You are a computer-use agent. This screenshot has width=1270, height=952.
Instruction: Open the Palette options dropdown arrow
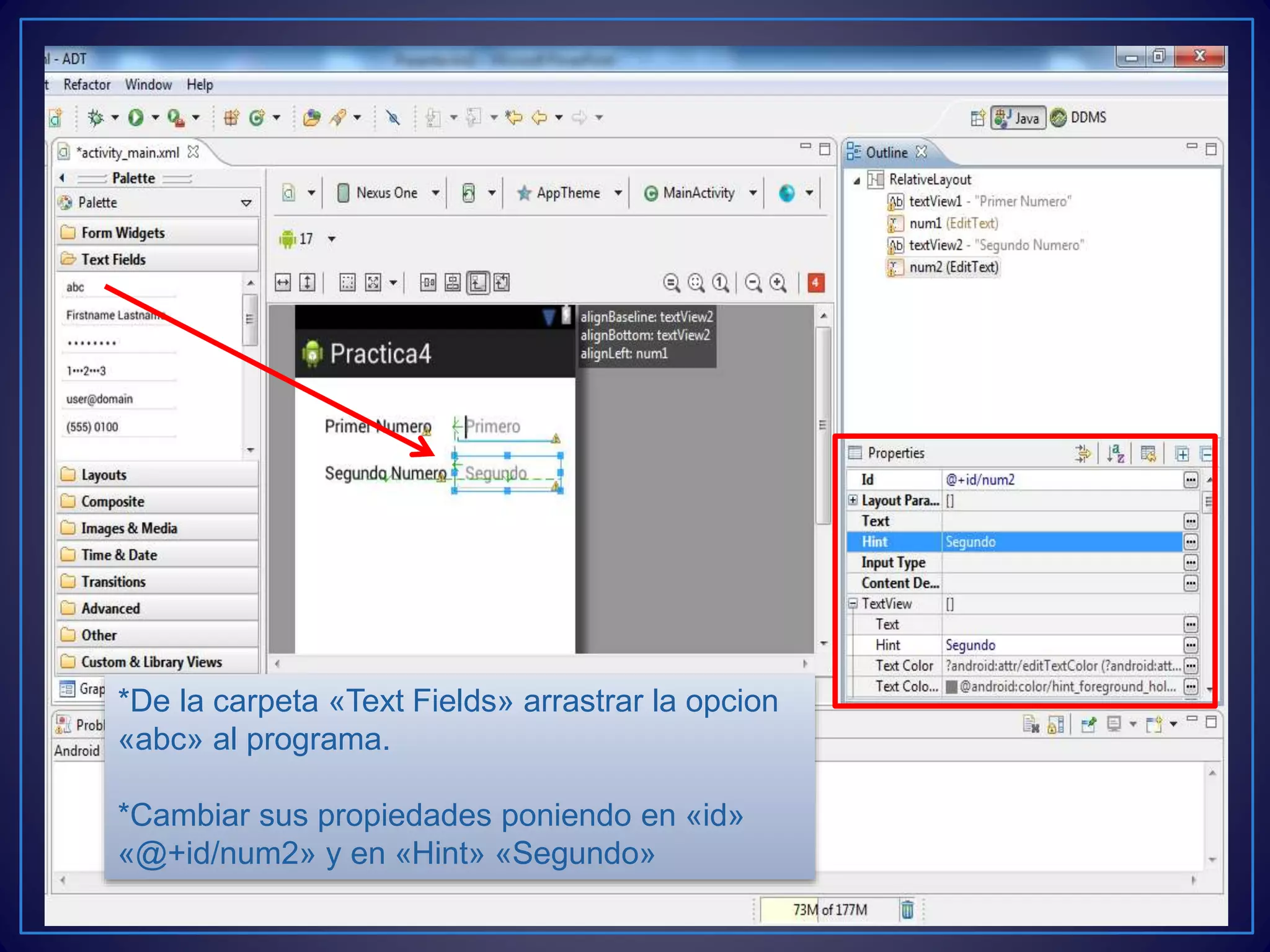246,203
